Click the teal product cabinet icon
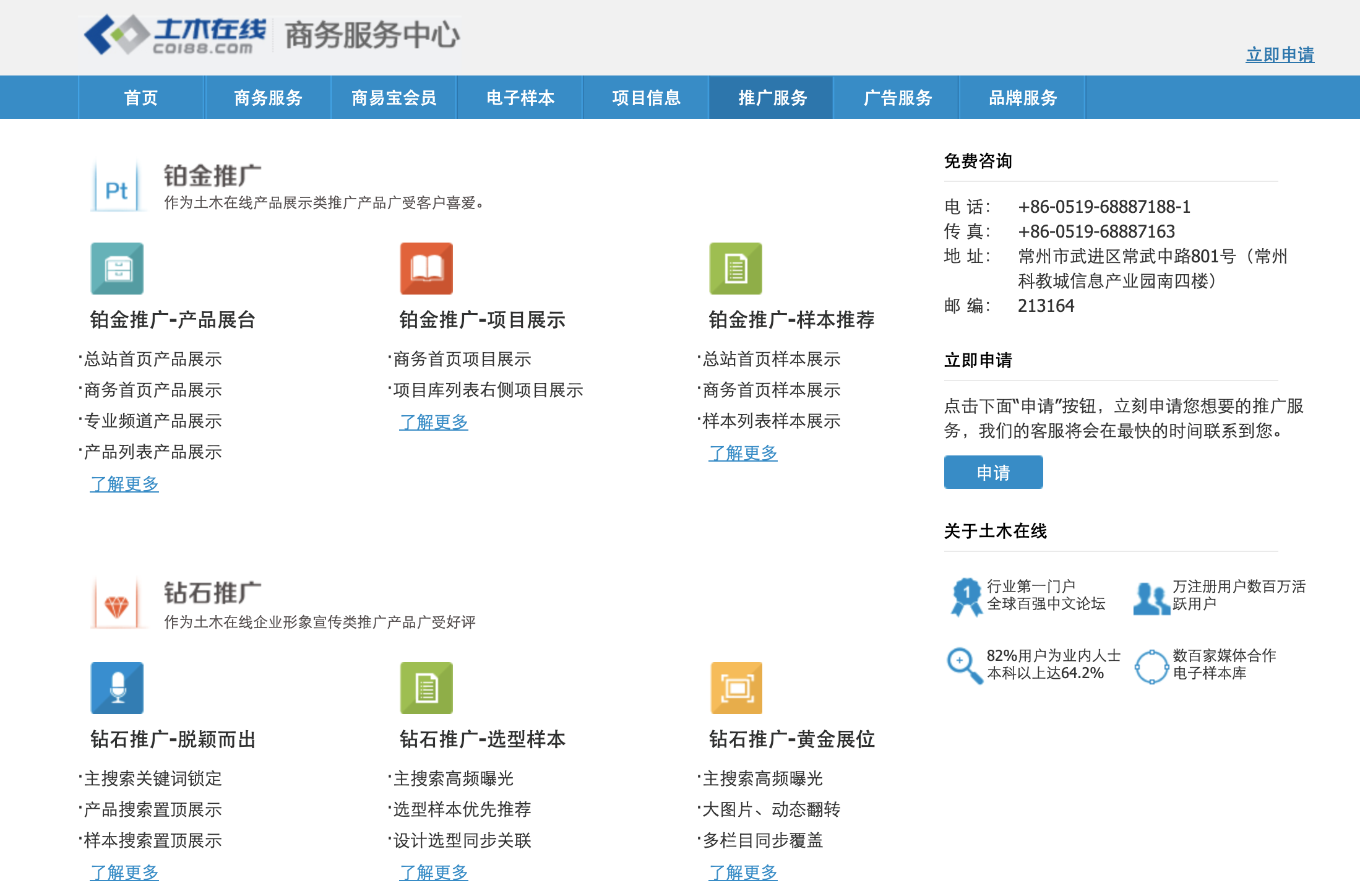The image size is (1360, 896). tap(117, 269)
